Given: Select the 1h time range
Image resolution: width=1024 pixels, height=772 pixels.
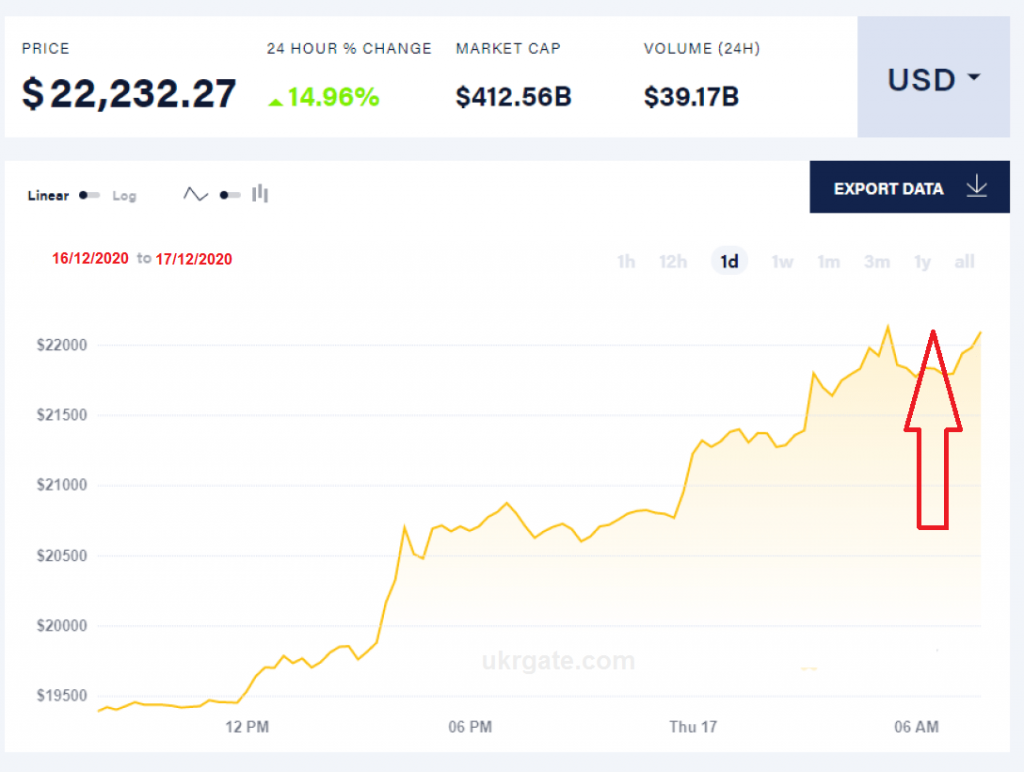Looking at the screenshot, I should [626, 262].
